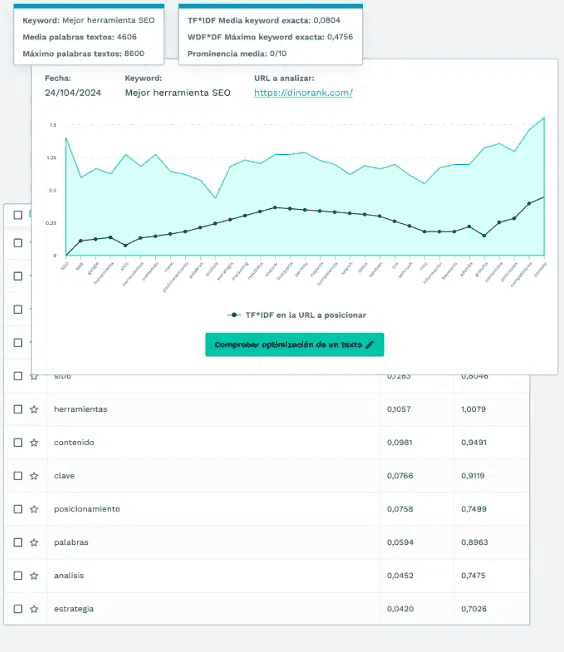Click the star icon beside clave
The image size is (564, 652).
[34, 476]
